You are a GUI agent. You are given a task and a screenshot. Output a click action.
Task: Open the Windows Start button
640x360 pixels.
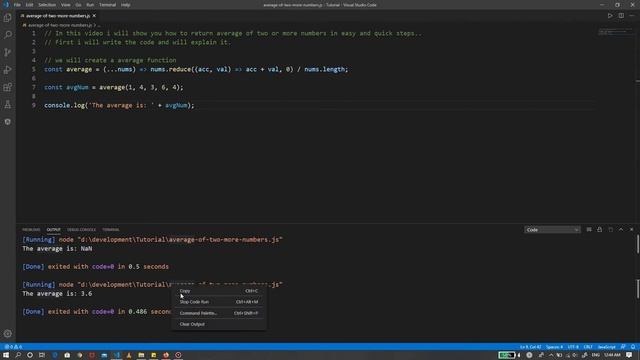pyautogui.click(x=6, y=355)
